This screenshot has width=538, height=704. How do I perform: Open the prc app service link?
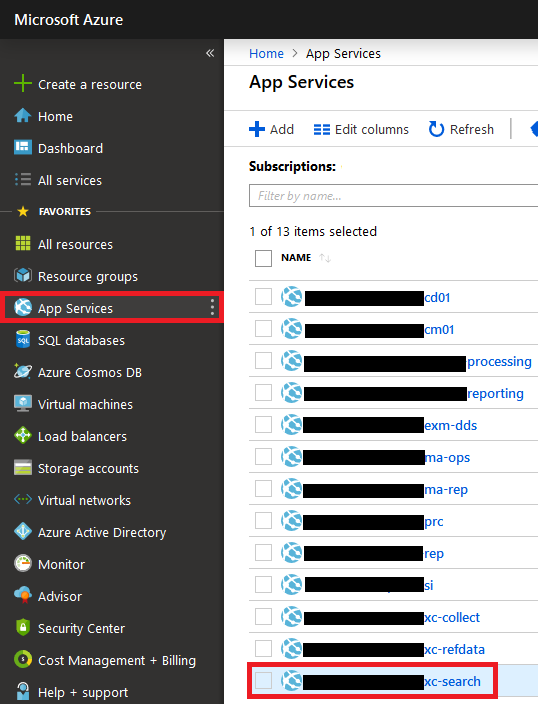[434, 522]
